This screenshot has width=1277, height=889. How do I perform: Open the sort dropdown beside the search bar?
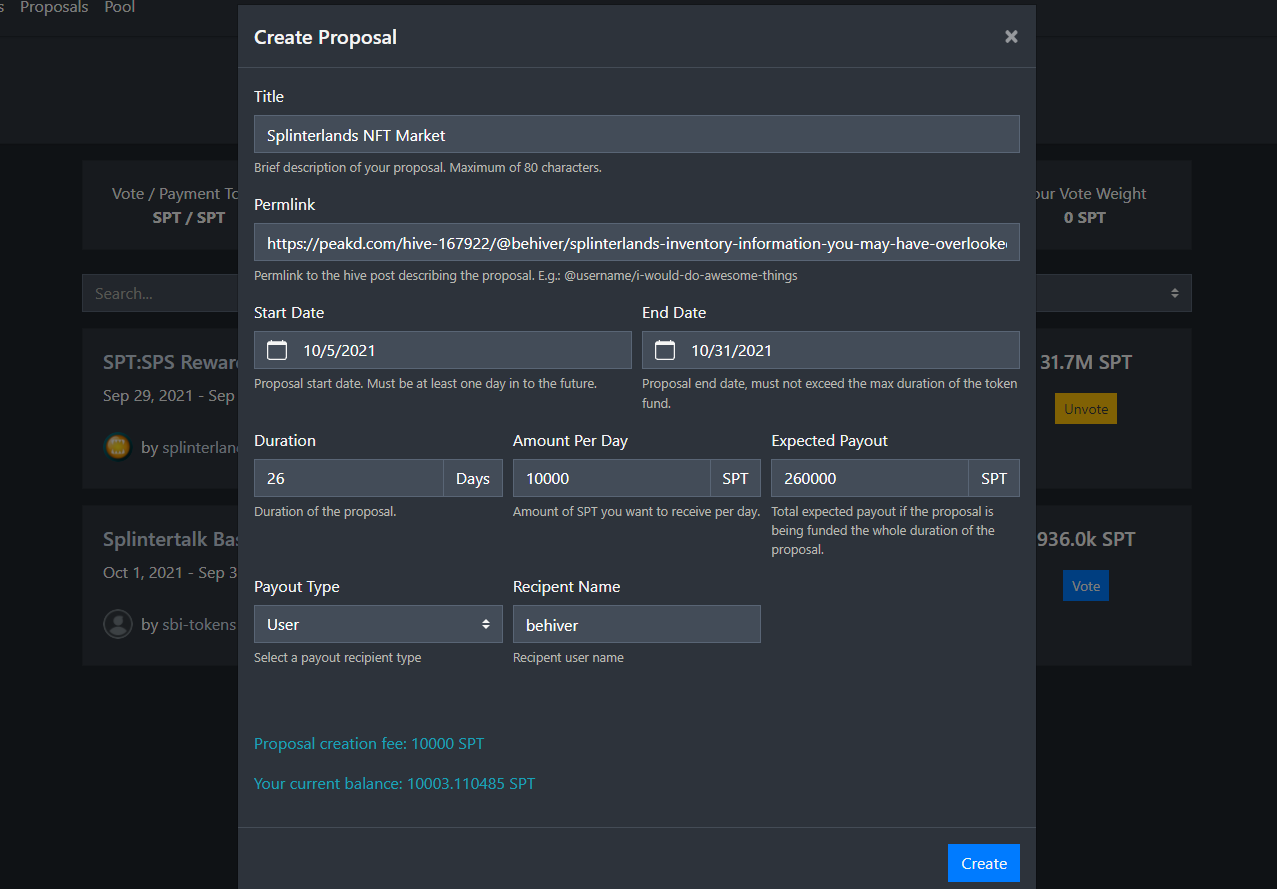pos(1114,293)
